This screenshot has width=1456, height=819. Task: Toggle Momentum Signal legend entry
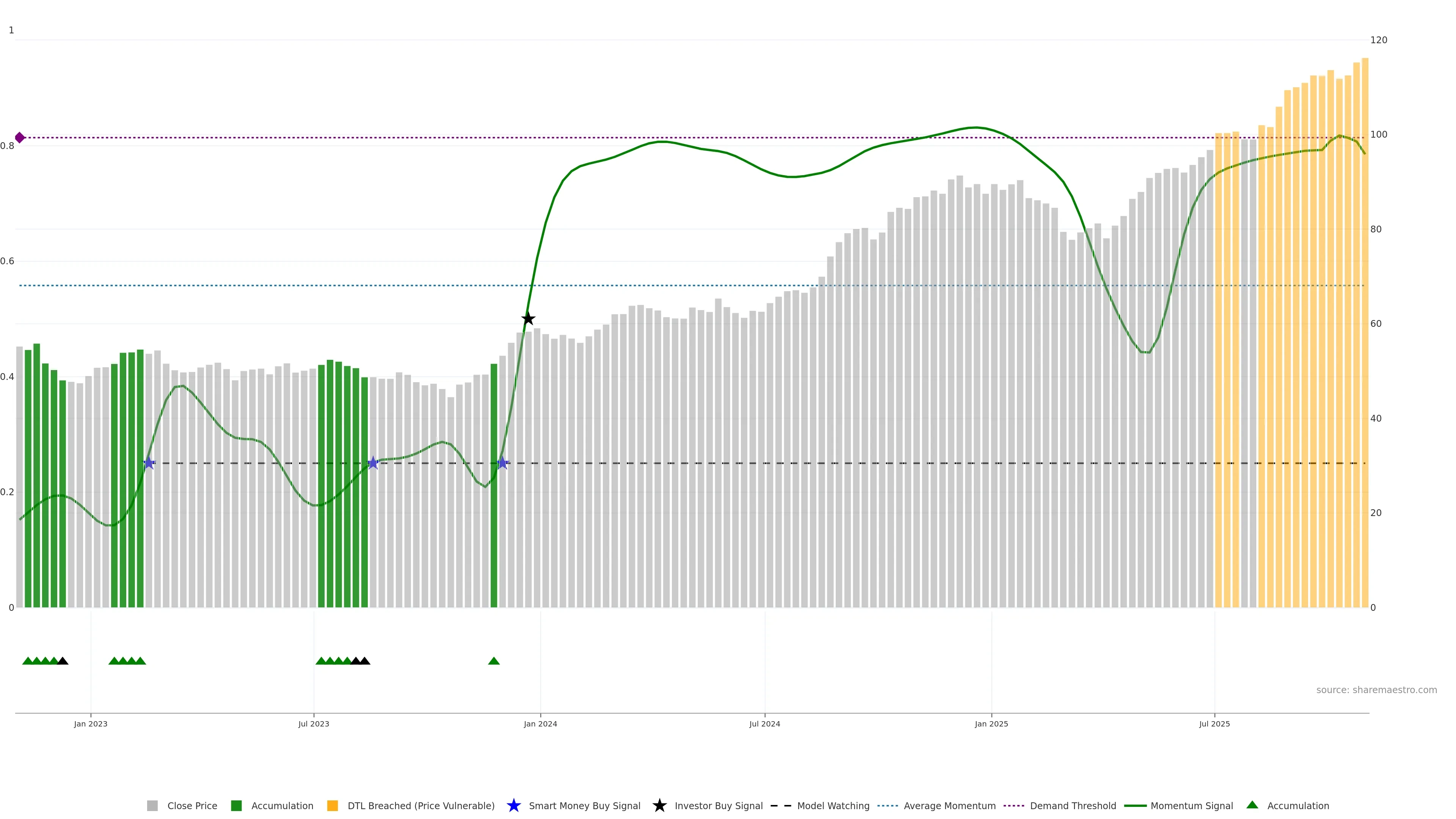coord(1191,805)
